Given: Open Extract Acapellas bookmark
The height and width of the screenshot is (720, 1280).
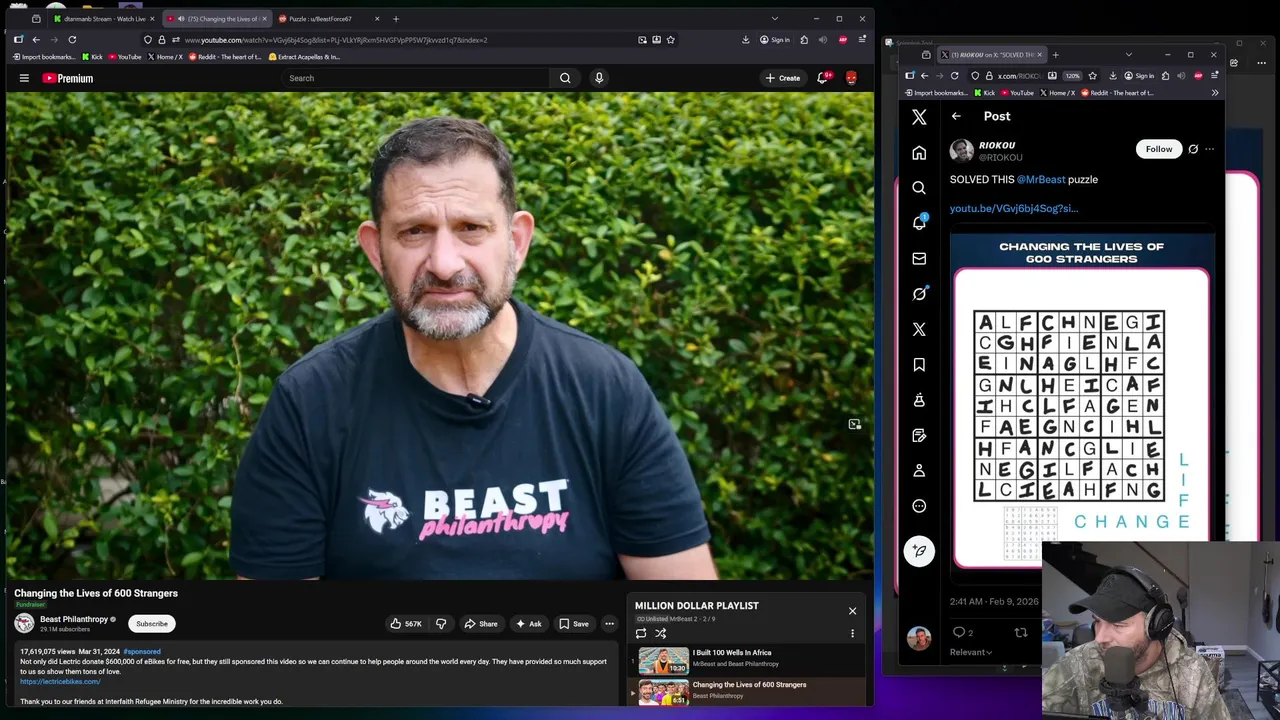Looking at the screenshot, I should [304, 57].
